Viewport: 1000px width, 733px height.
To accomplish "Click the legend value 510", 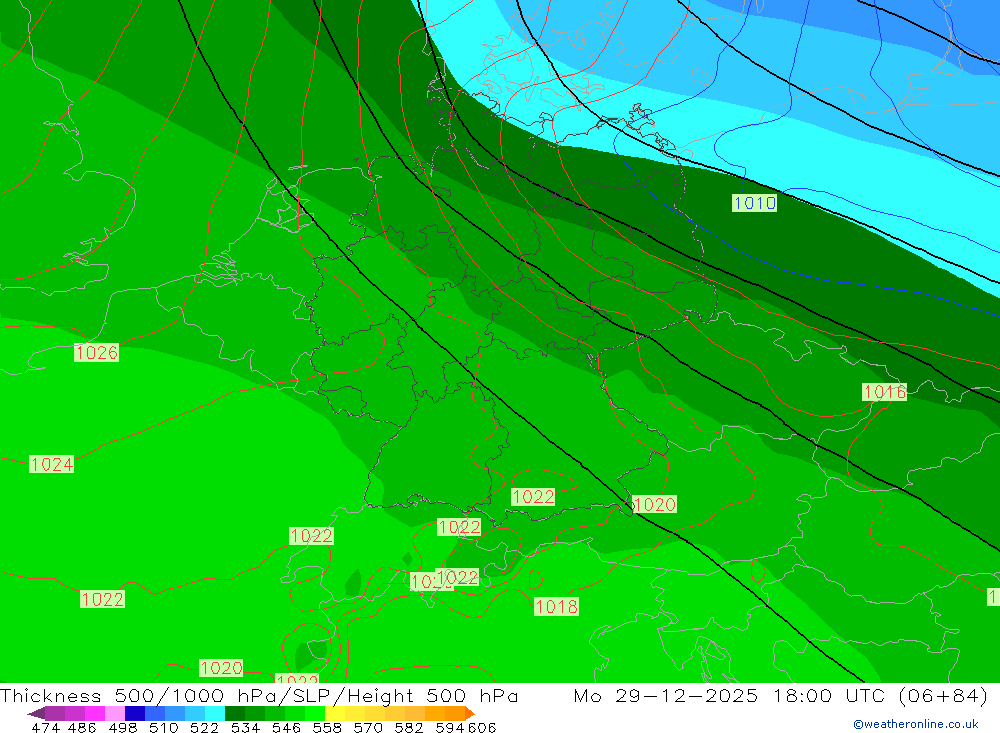I will coord(163,728).
